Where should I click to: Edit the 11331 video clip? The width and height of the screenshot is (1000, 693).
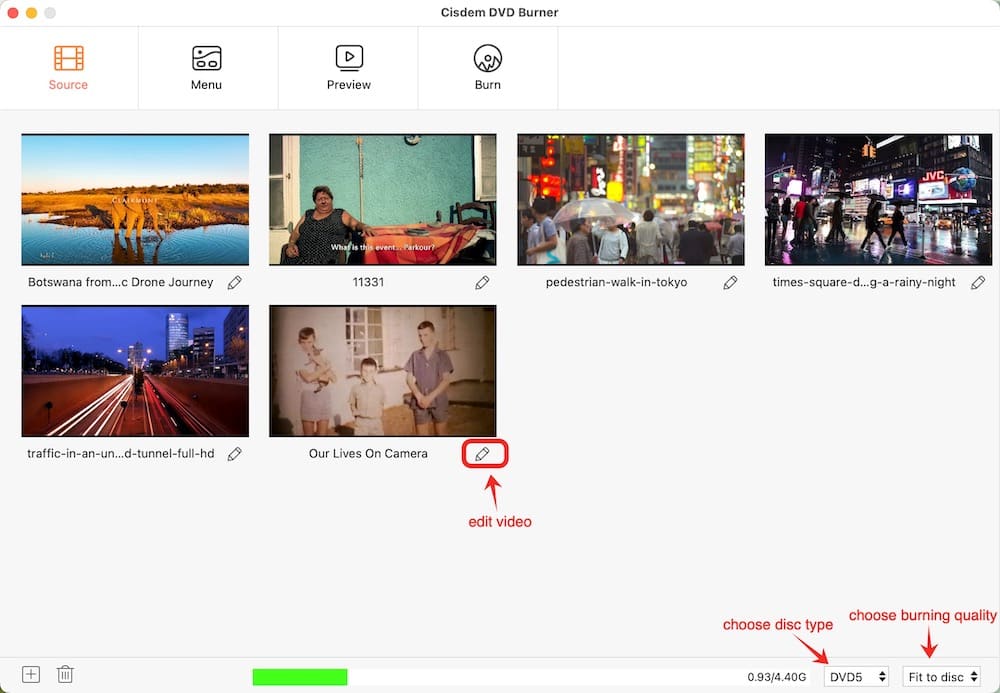click(x=482, y=283)
